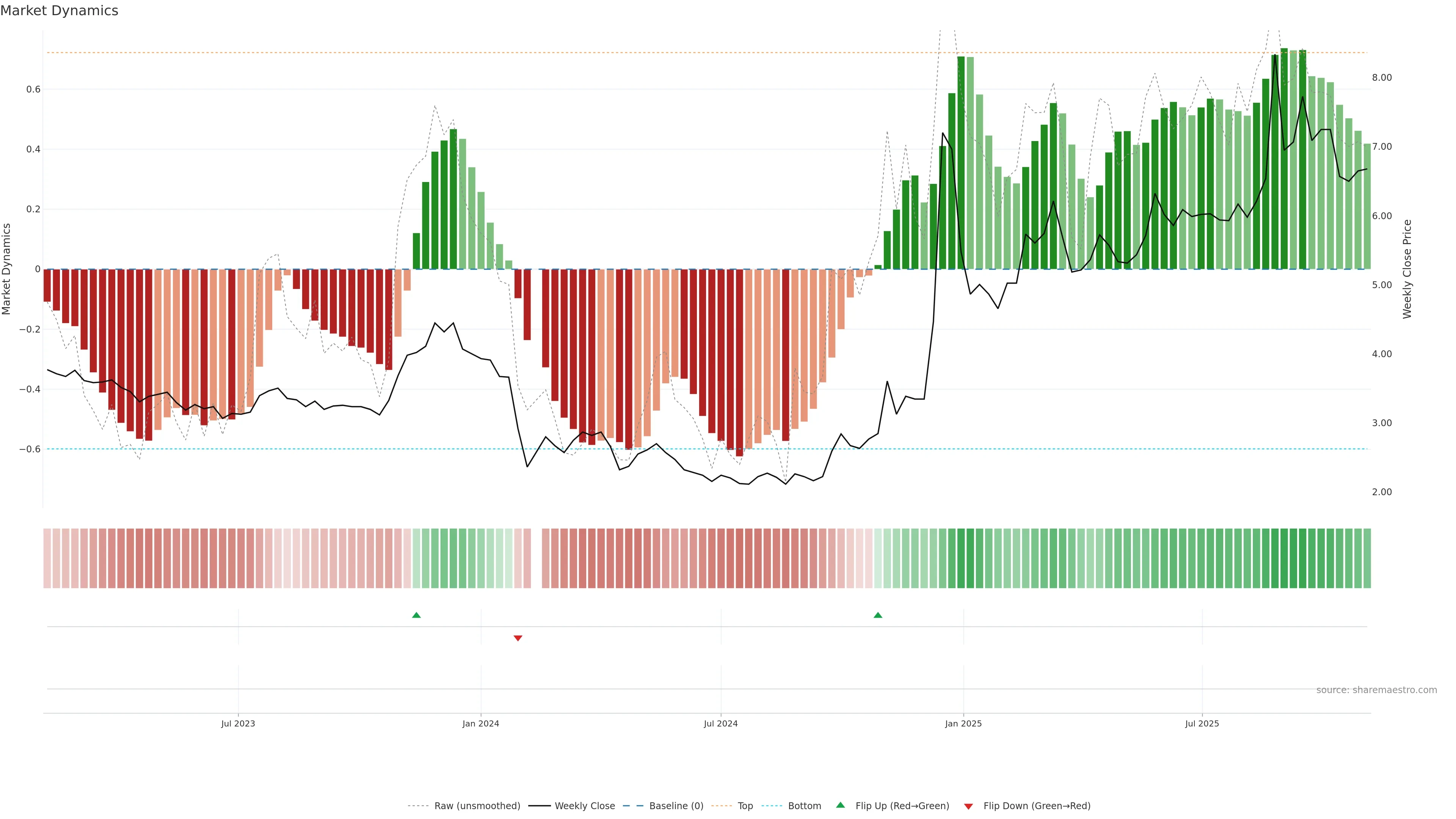Toggle the Weekly Close legend label
The height and width of the screenshot is (819, 1456).
[584, 806]
